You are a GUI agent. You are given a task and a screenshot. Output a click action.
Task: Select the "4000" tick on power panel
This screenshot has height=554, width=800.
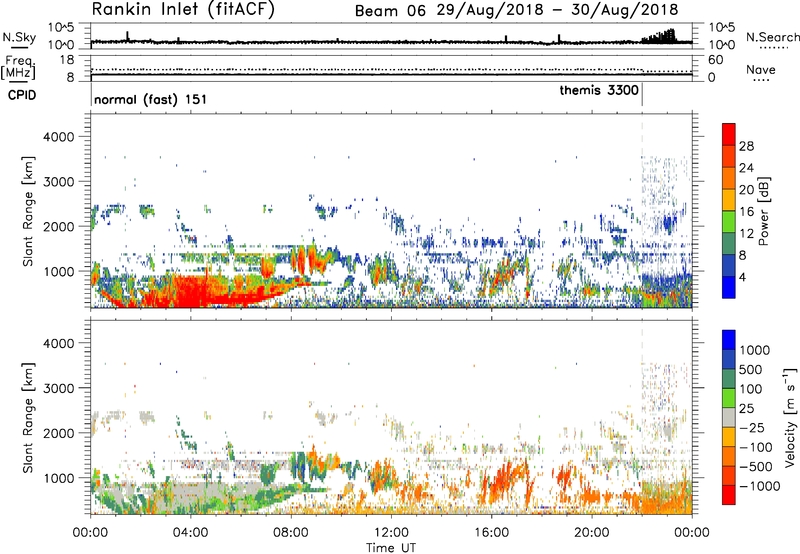click(59, 137)
